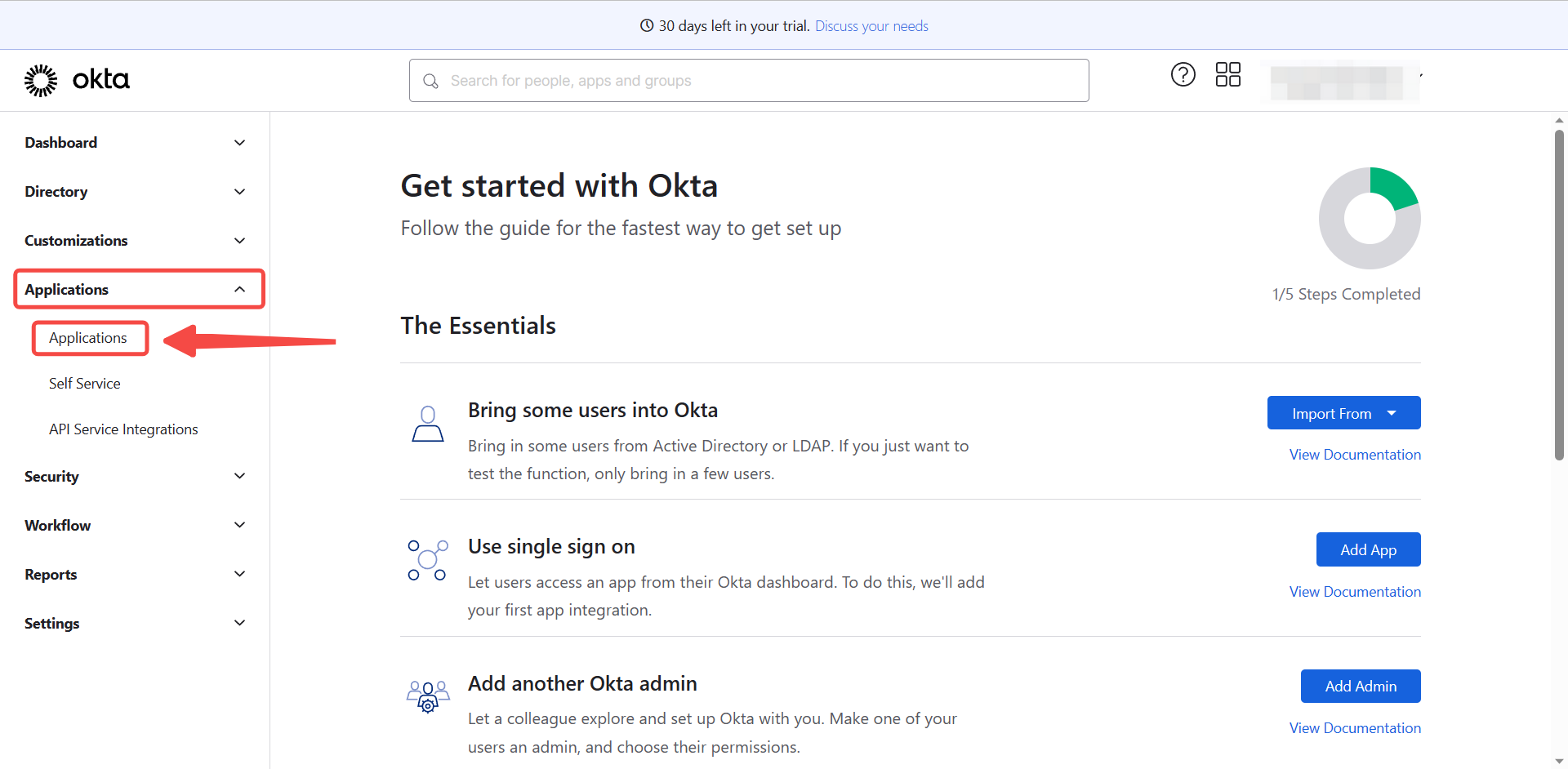
Task: Expand the Reports menu chevron
Action: click(x=239, y=574)
